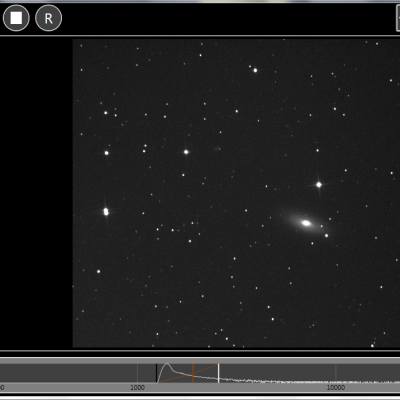Click the galaxy in the image preview
Screen dimensions: 400x400
[x=306, y=223]
